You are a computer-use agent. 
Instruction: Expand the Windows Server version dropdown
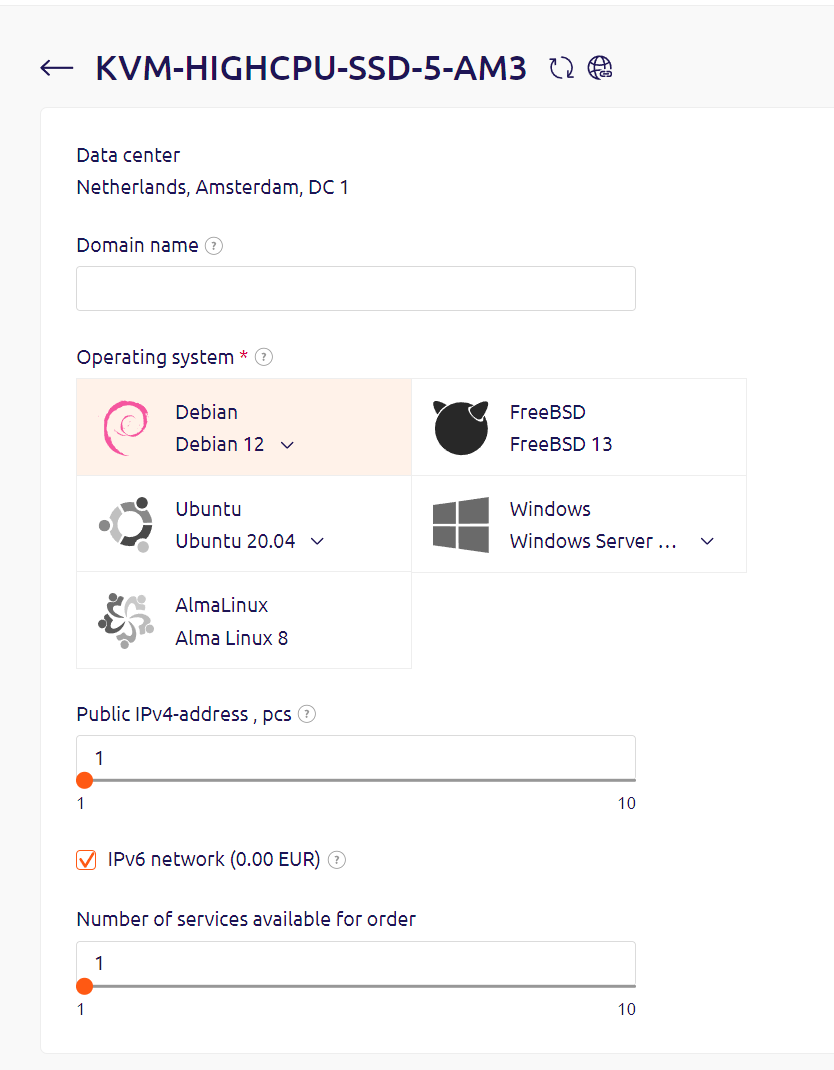[707, 541]
